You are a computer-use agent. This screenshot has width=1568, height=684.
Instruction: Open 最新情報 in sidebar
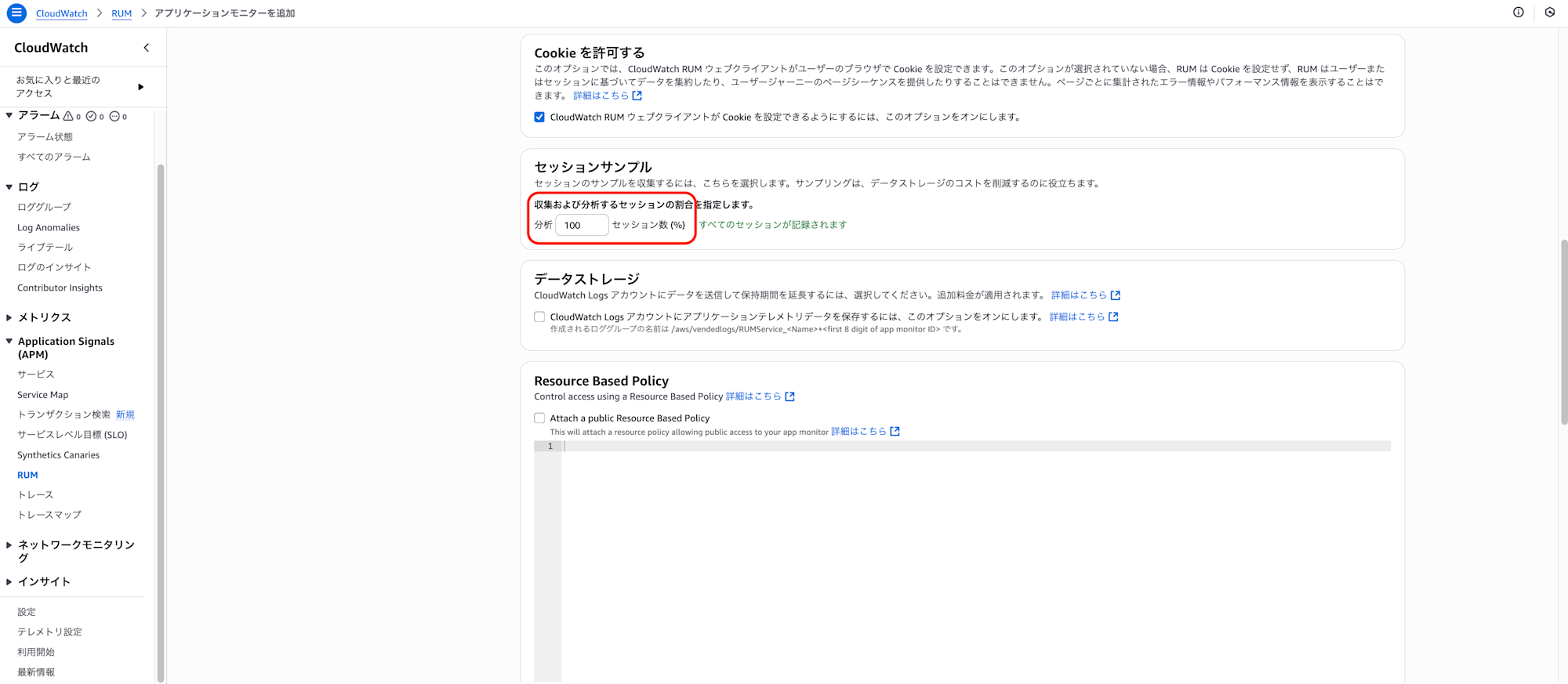36,672
